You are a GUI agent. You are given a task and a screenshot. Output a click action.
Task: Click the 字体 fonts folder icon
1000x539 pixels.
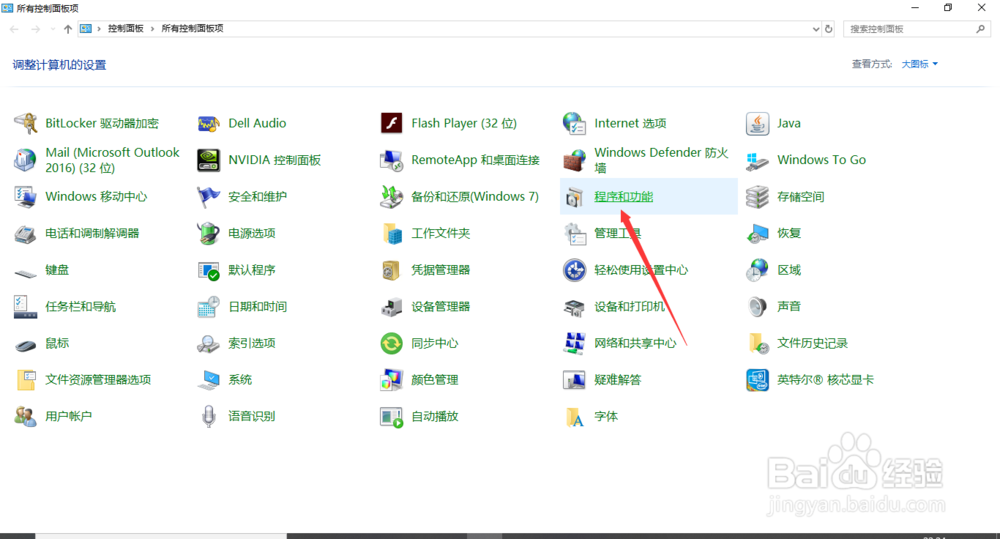575,417
